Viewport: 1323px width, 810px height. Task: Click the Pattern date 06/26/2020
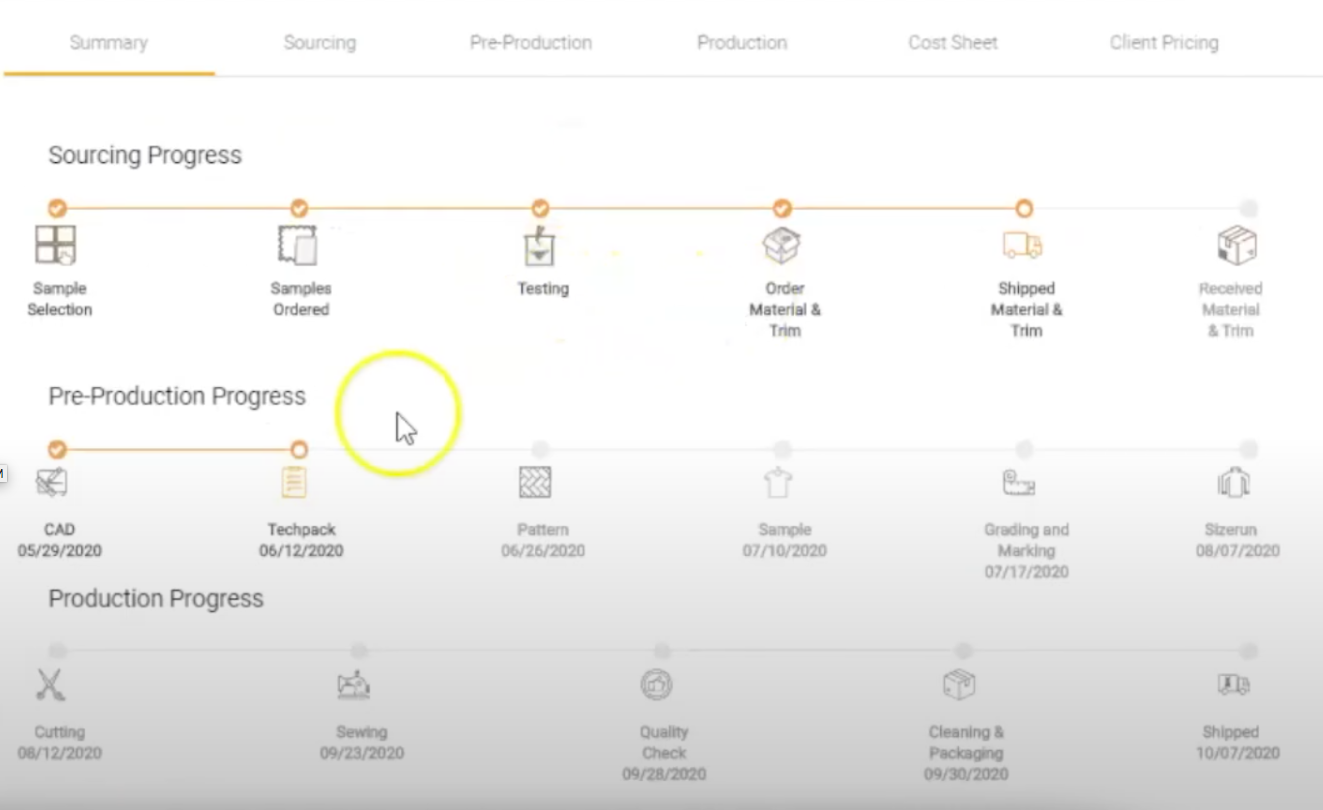(x=543, y=551)
